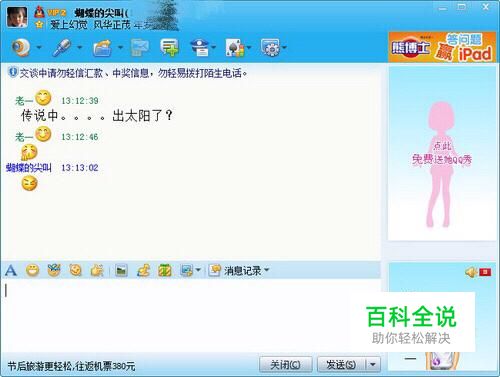The height and width of the screenshot is (377, 500).
Task: Minimize the chat window
Action: point(442,7)
